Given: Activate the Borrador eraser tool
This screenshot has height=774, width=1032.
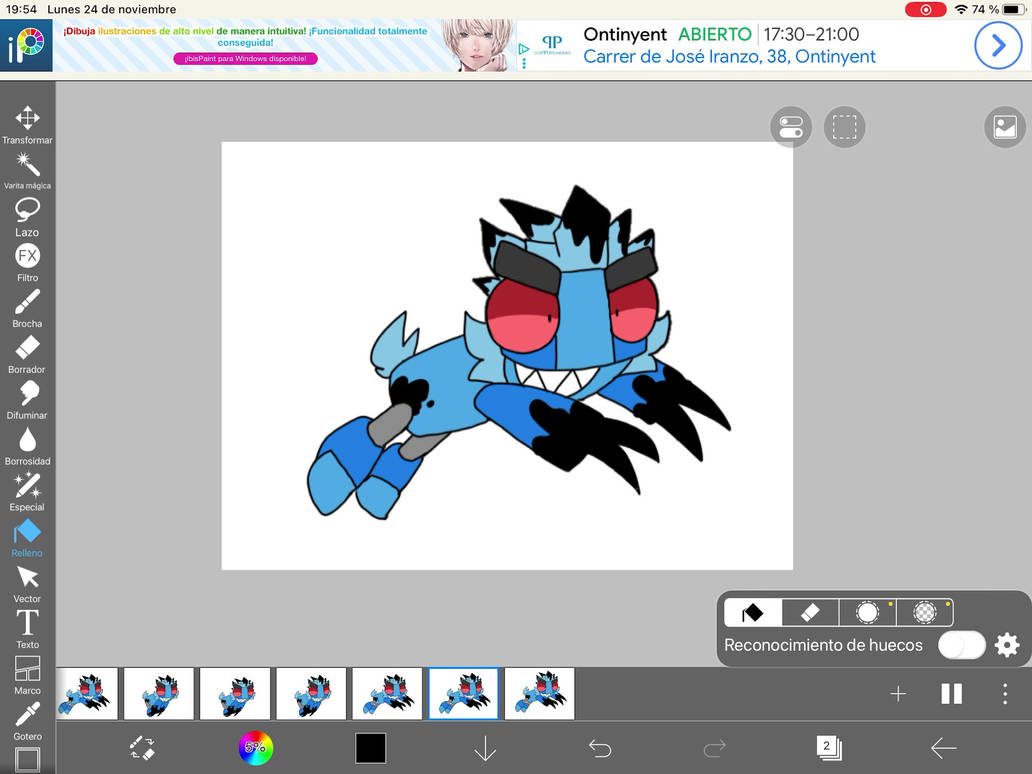Looking at the screenshot, I should tap(27, 354).
